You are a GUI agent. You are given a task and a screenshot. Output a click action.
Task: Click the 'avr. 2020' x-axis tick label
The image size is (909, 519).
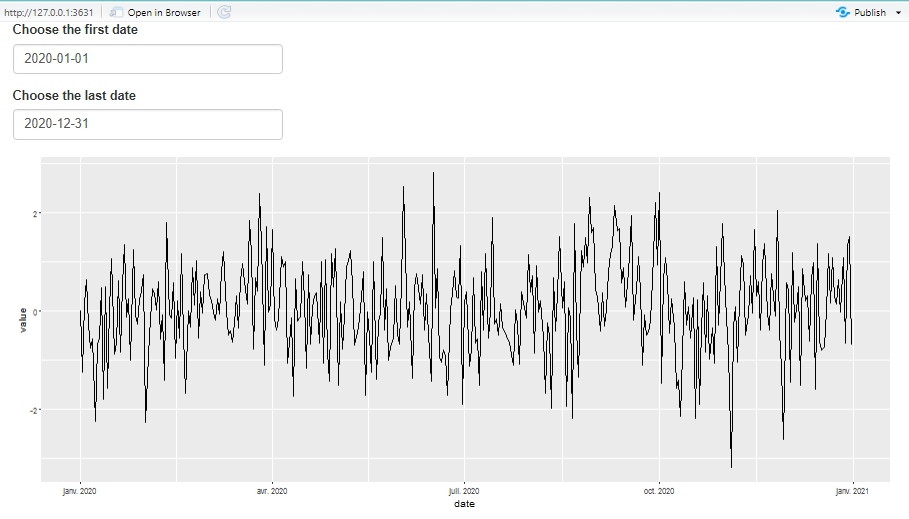coord(272,491)
